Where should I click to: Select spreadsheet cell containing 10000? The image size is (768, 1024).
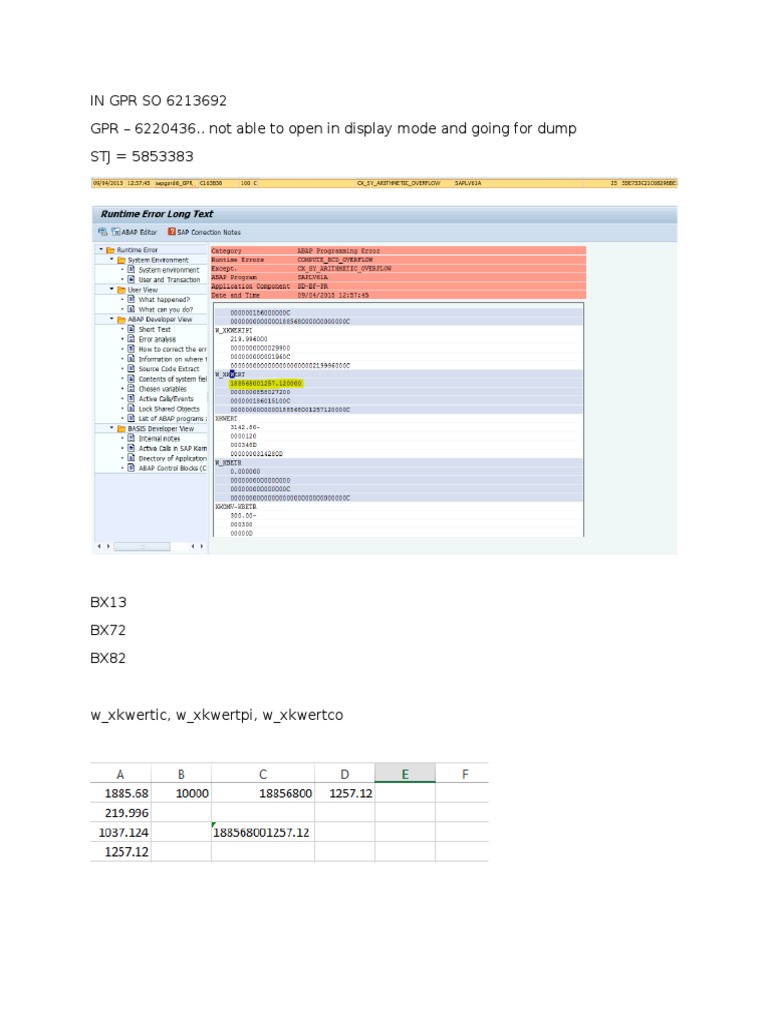tap(181, 793)
